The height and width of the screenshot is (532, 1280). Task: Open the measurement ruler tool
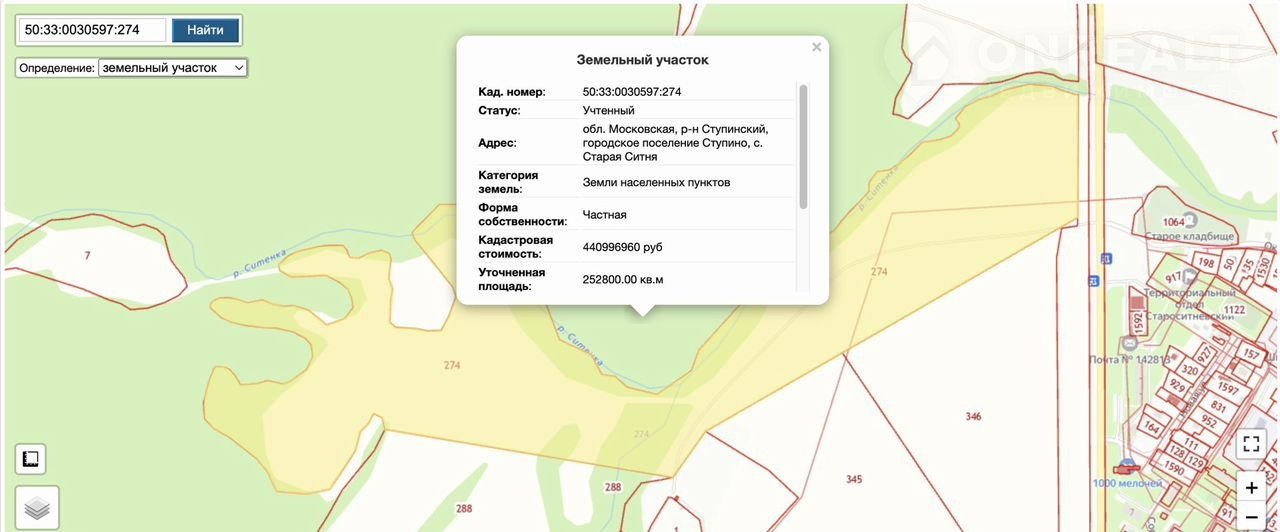tap(30, 459)
